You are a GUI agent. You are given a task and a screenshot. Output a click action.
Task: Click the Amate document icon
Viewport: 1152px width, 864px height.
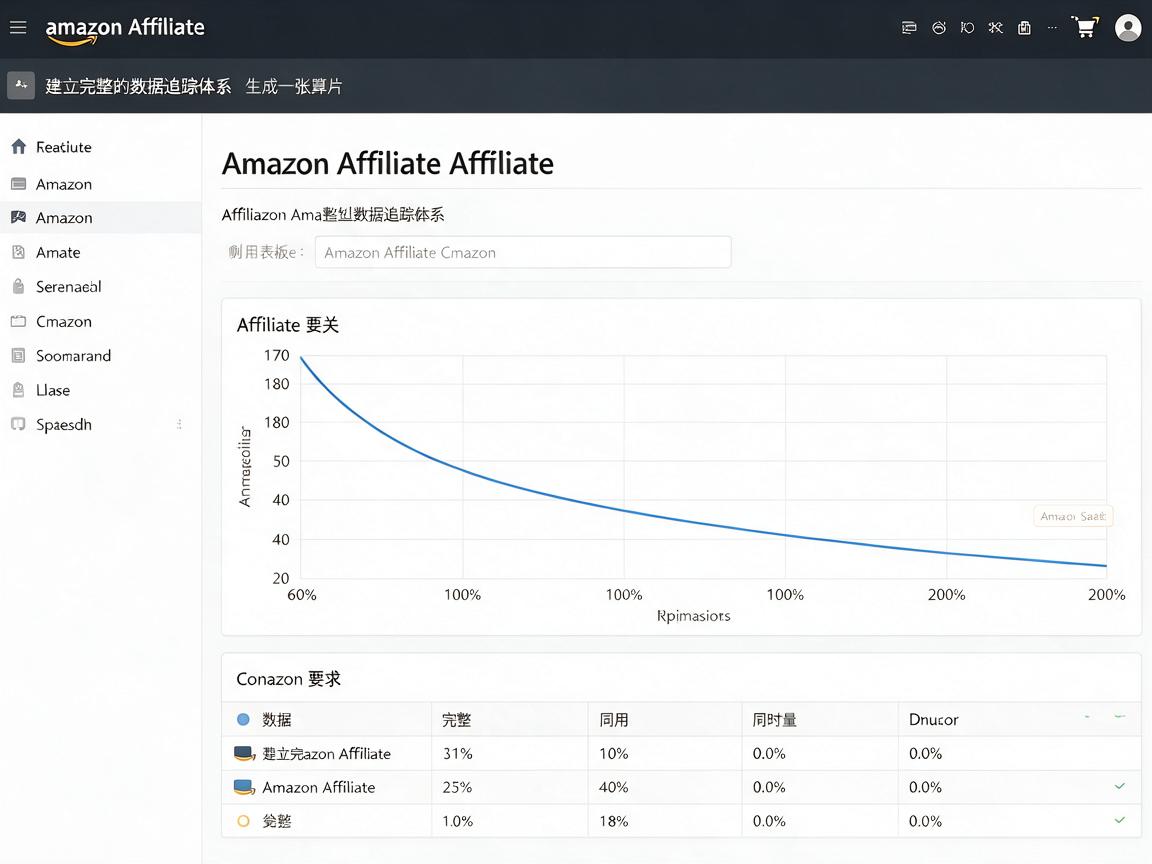(x=19, y=252)
